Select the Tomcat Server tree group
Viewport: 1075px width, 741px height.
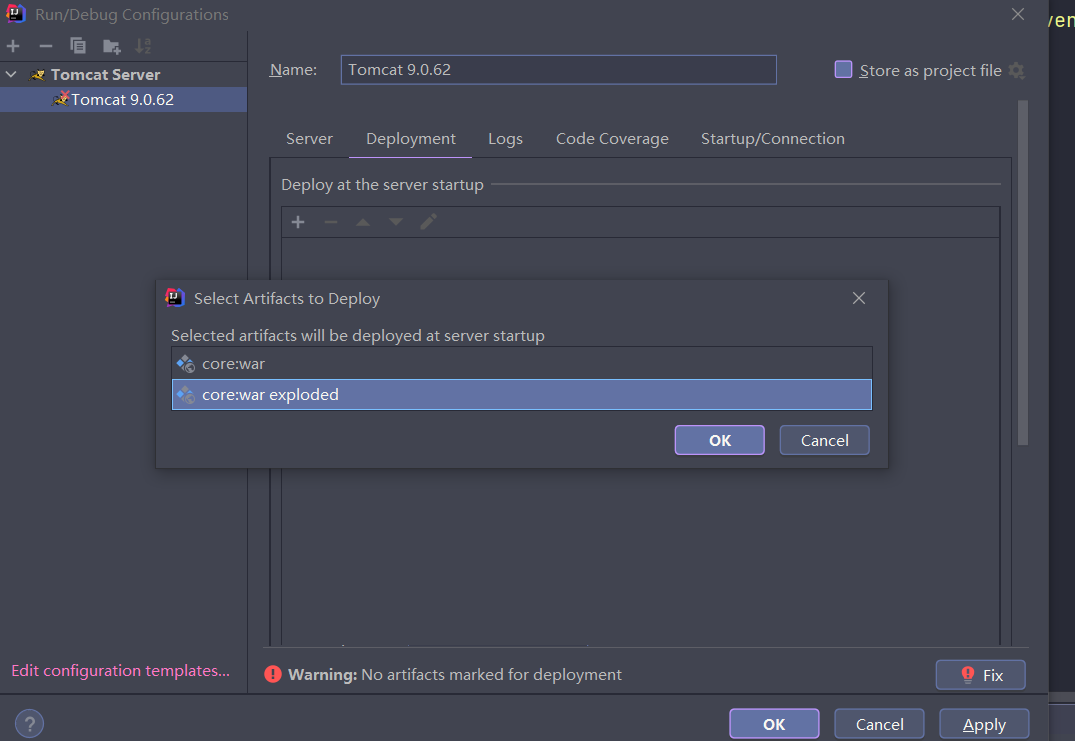(x=123, y=74)
